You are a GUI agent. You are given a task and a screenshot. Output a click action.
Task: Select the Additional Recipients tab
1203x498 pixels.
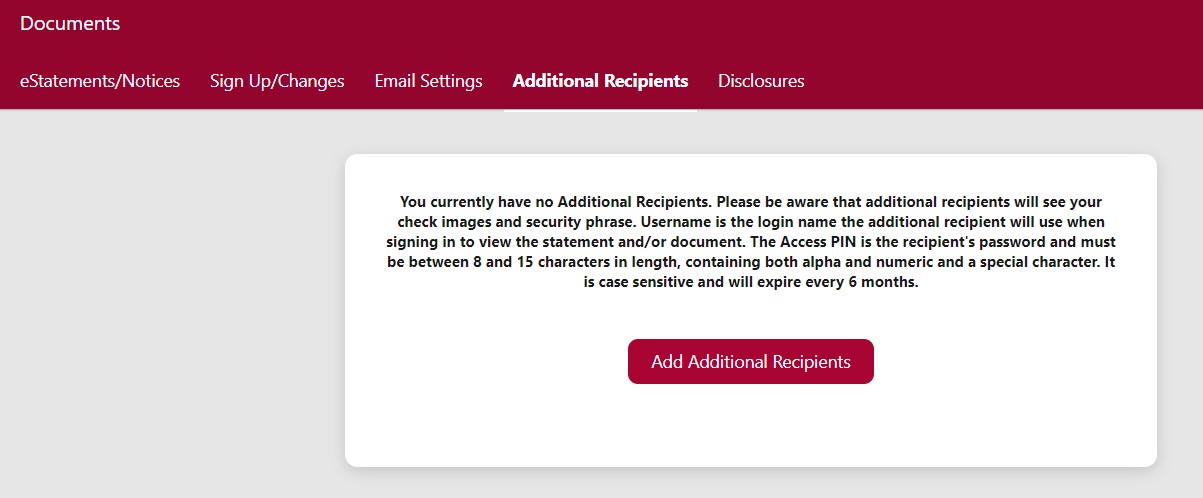coord(600,81)
